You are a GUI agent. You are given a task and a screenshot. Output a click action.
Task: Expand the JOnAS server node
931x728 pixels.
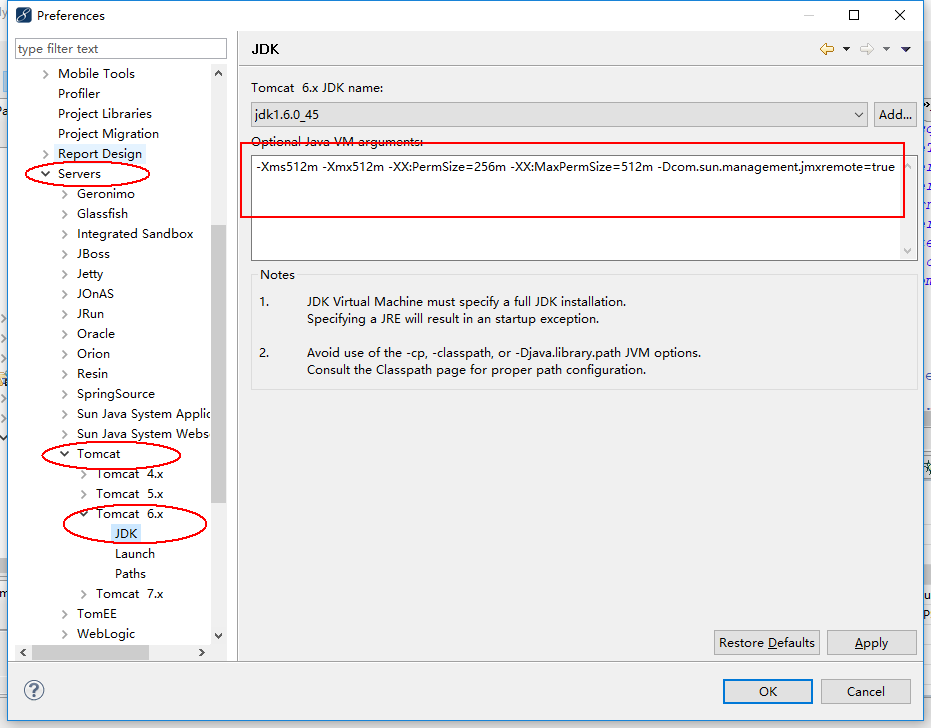(65, 295)
